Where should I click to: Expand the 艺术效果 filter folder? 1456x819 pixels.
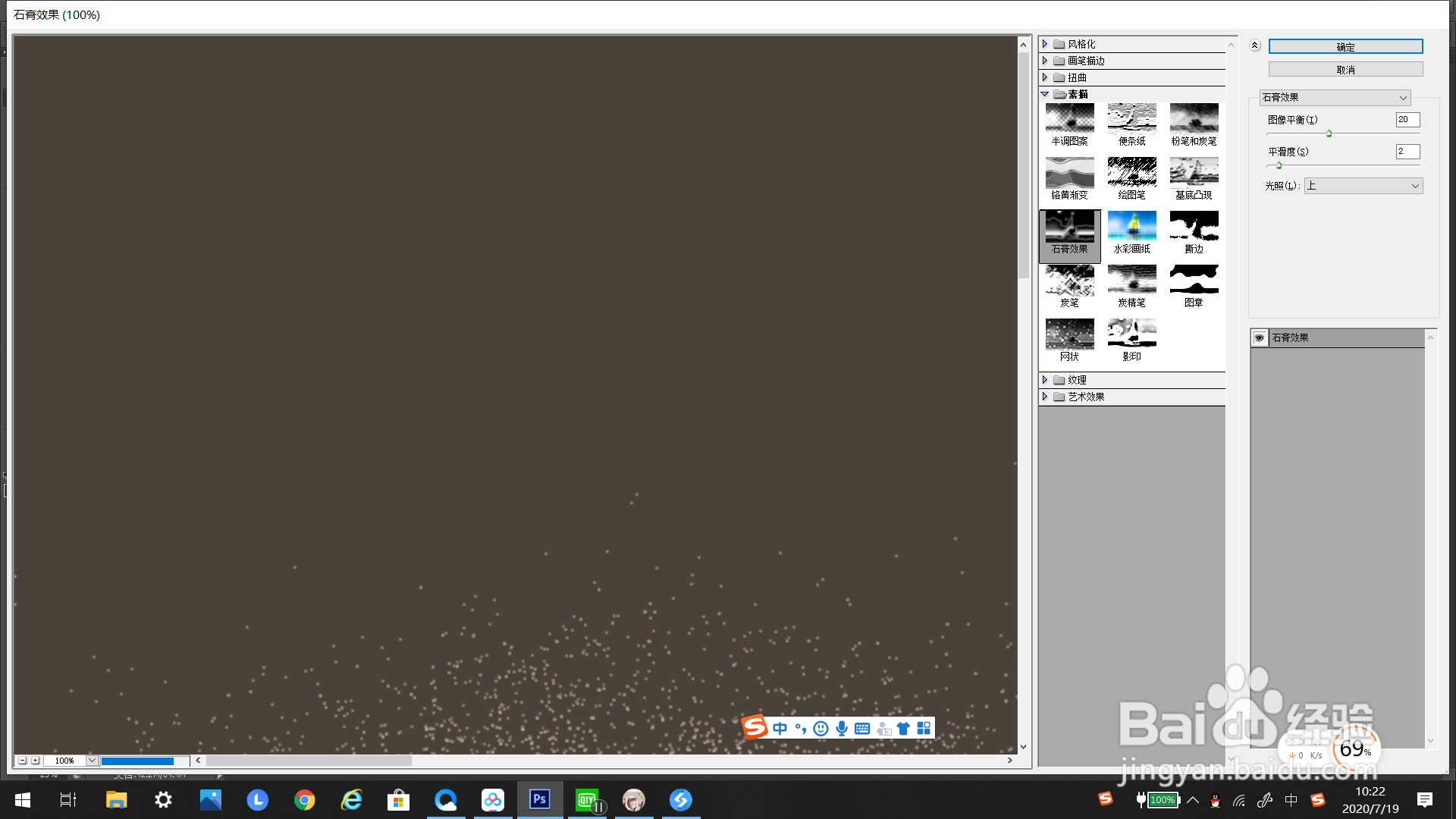tap(1045, 397)
